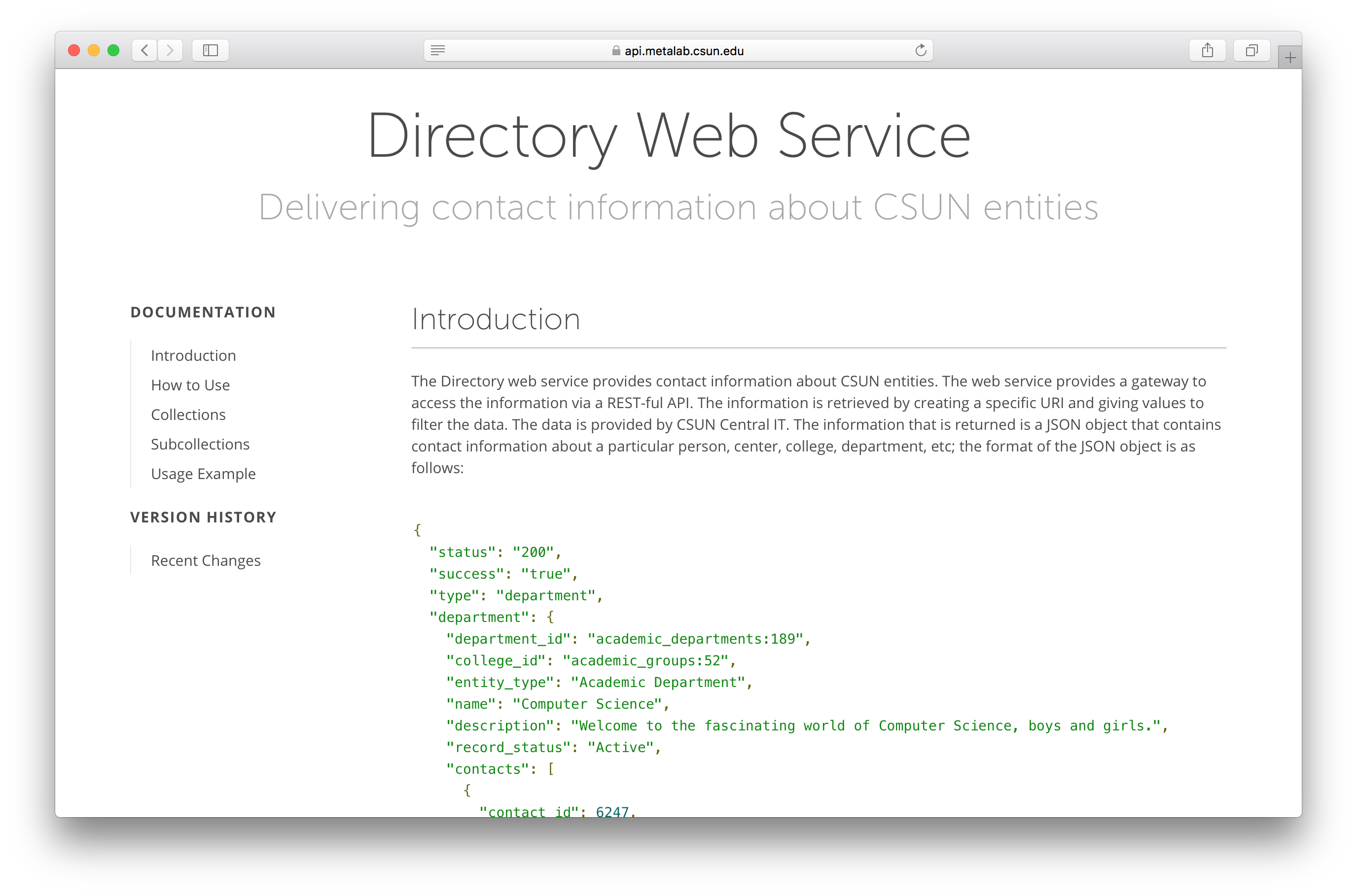Click the Recent Changes menu item
Viewport: 1357px width, 896px height.
coord(205,560)
